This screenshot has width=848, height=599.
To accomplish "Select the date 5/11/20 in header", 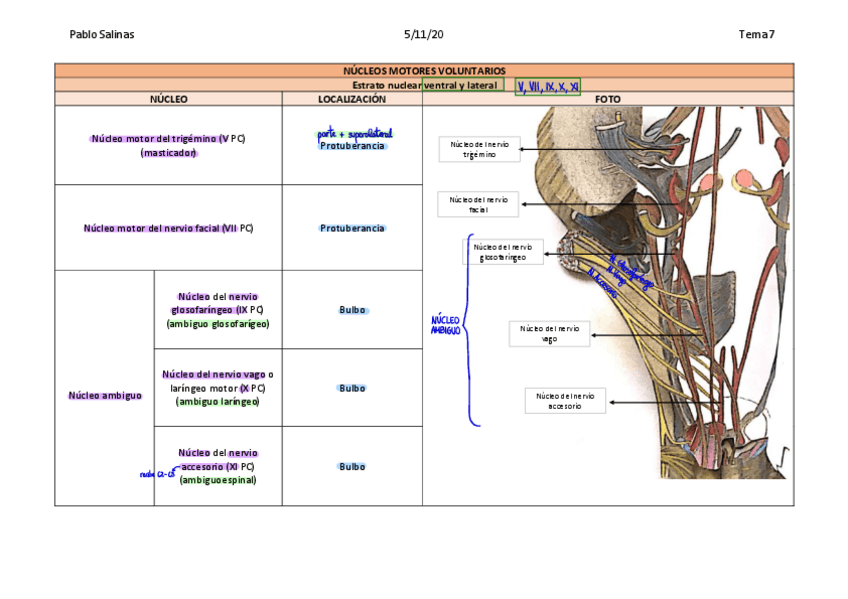I will pyautogui.click(x=423, y=34).
